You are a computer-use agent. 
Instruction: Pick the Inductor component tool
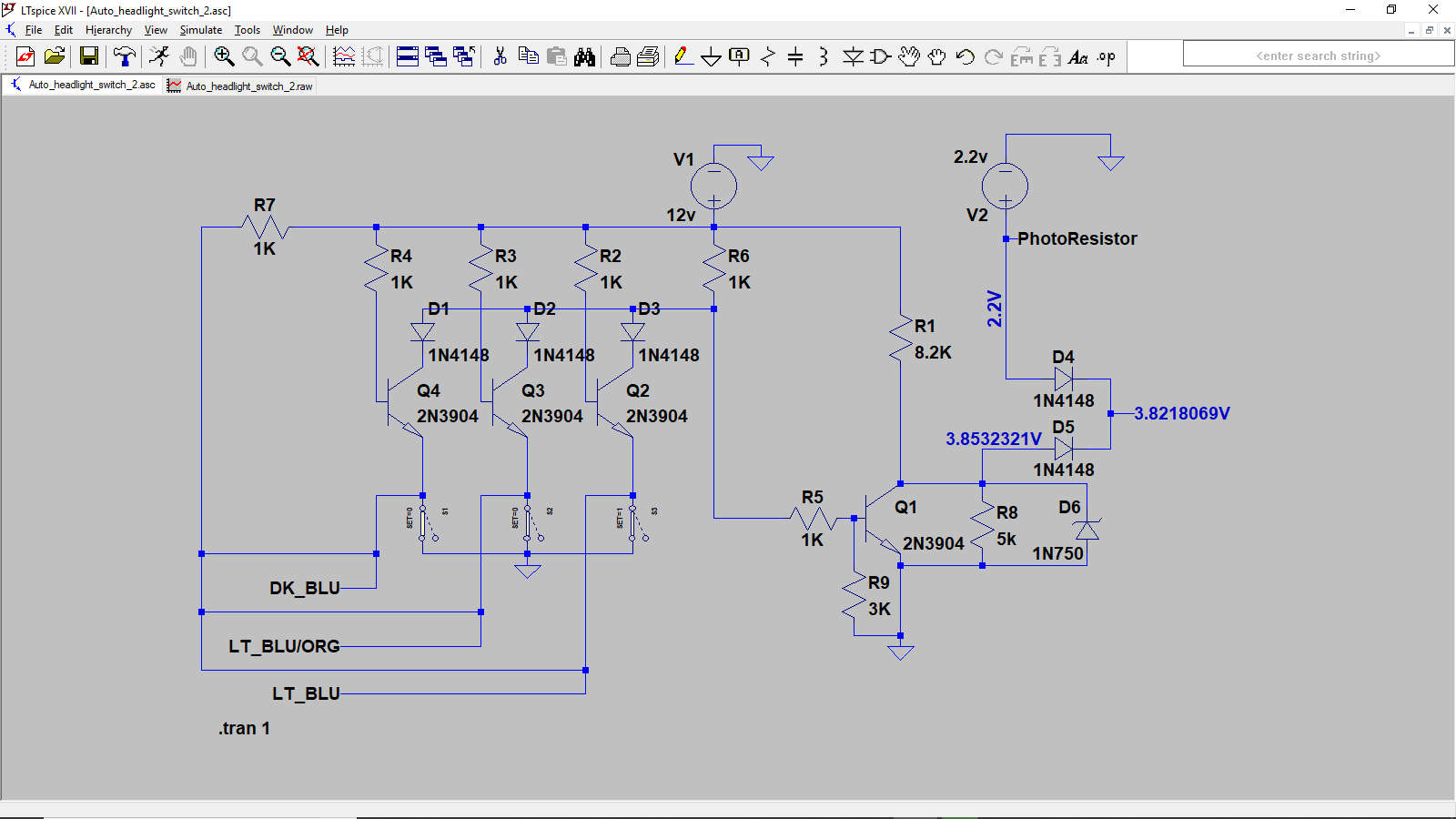[x=824, y=56]
